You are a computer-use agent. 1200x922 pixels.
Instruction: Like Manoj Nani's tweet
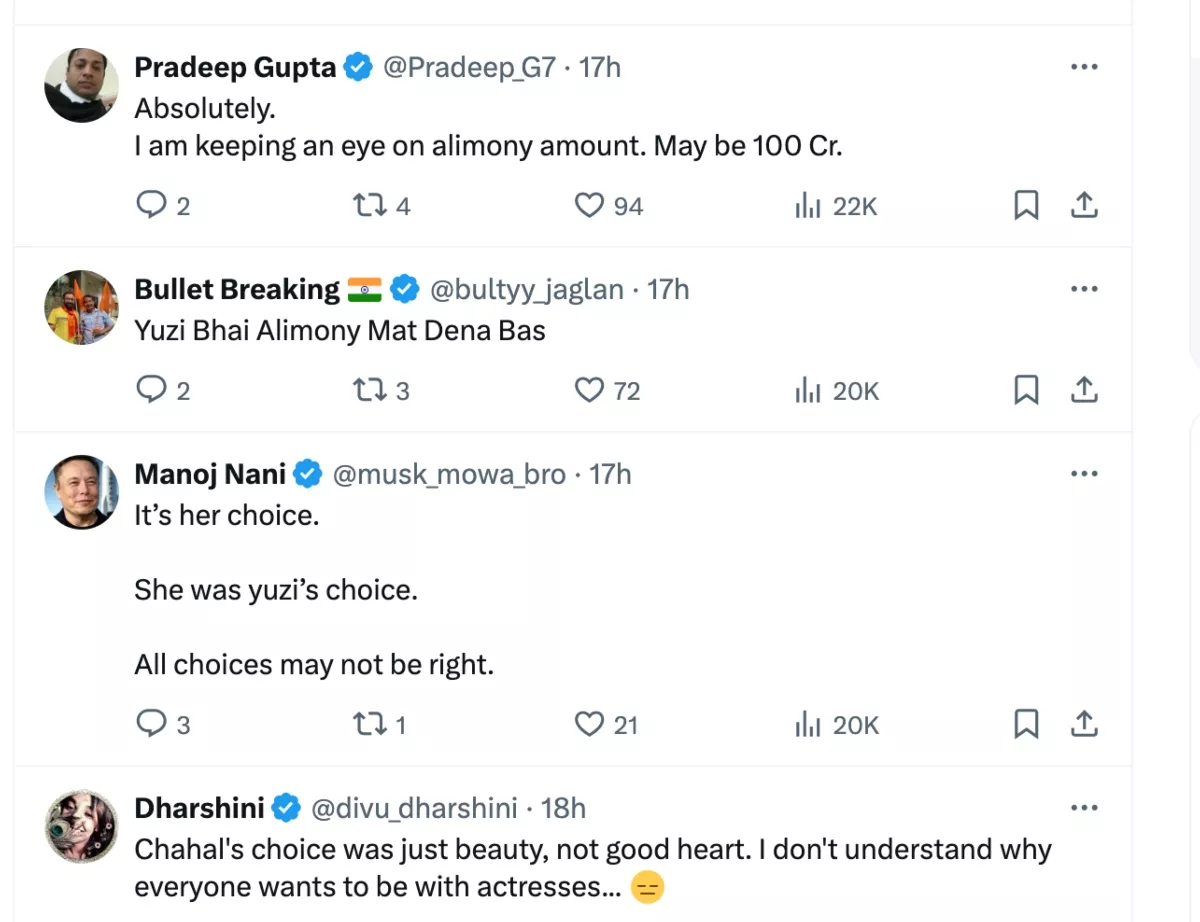coord(590,723)
